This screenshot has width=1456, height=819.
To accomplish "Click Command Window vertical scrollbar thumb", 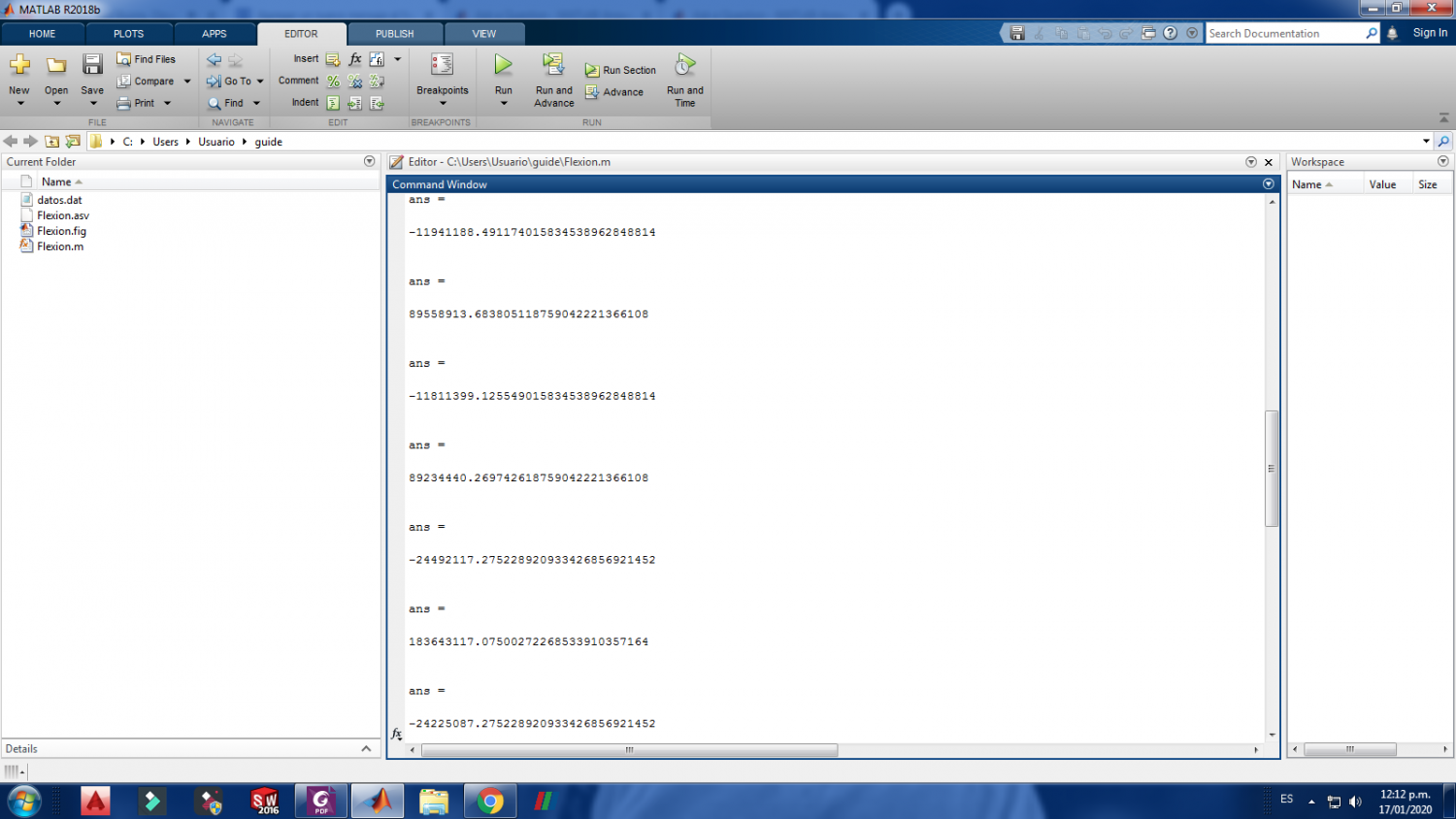I will [1272, 469].
